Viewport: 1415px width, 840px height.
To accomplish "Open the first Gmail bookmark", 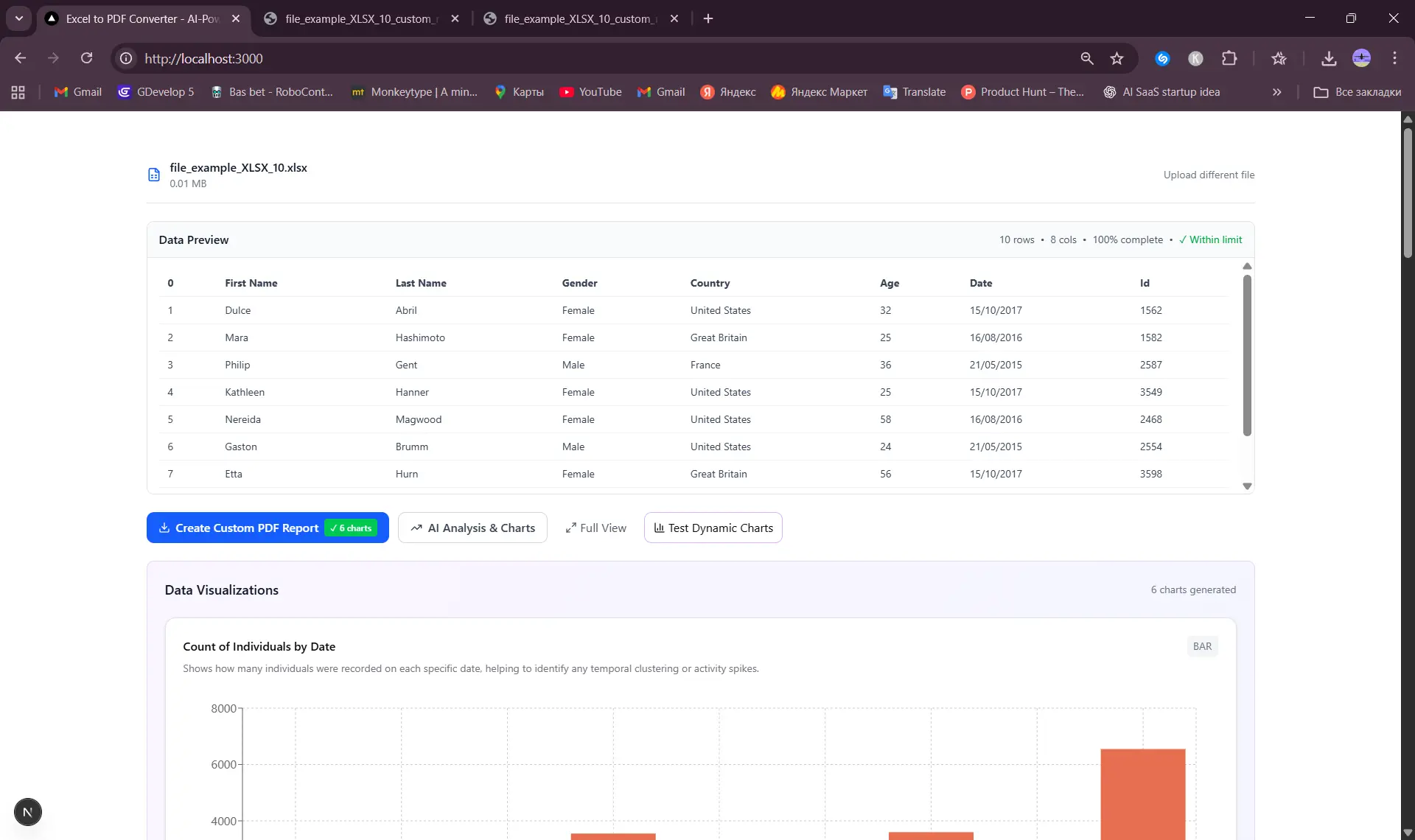I will click(x=78, y=92).
